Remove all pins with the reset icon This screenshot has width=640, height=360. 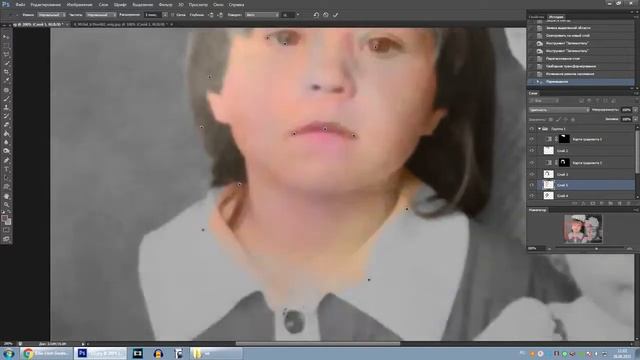(316, 15)
